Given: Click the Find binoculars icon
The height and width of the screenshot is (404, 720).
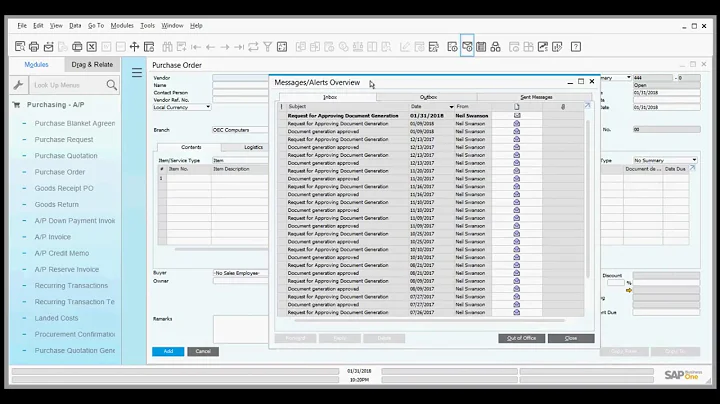Looking at the screenshot, I should click(167, 46).
